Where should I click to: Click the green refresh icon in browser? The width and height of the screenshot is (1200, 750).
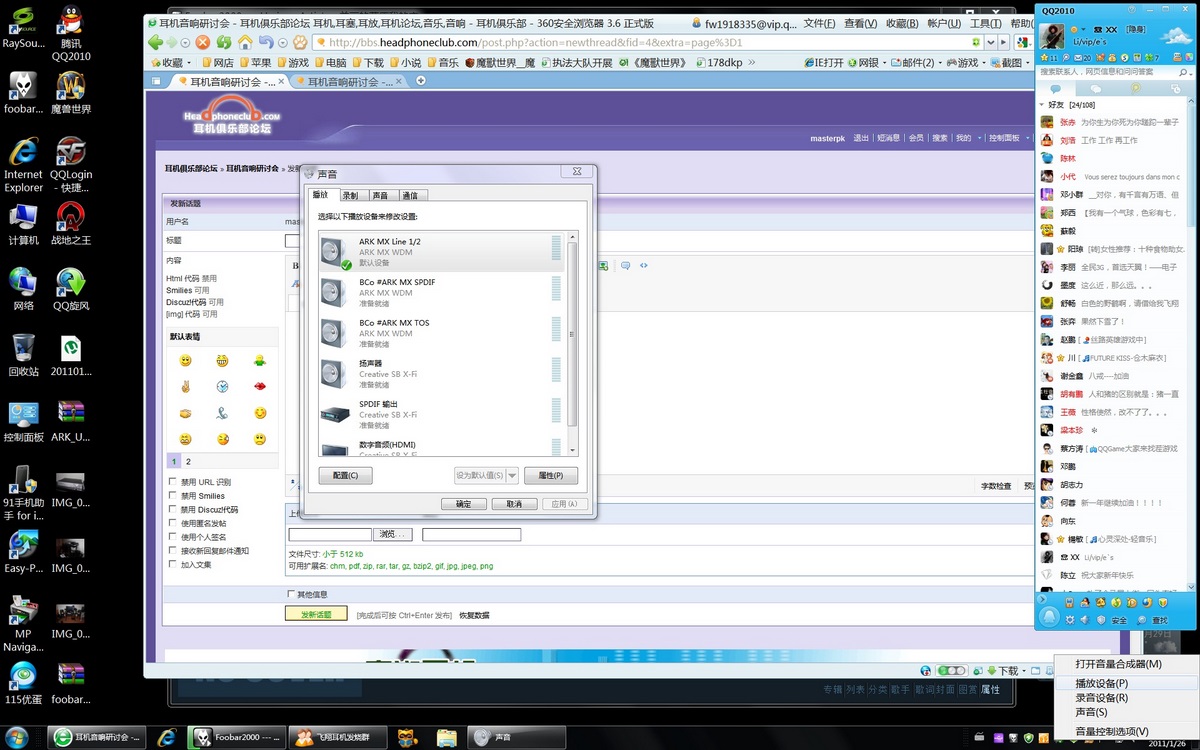tap(224, 42)
